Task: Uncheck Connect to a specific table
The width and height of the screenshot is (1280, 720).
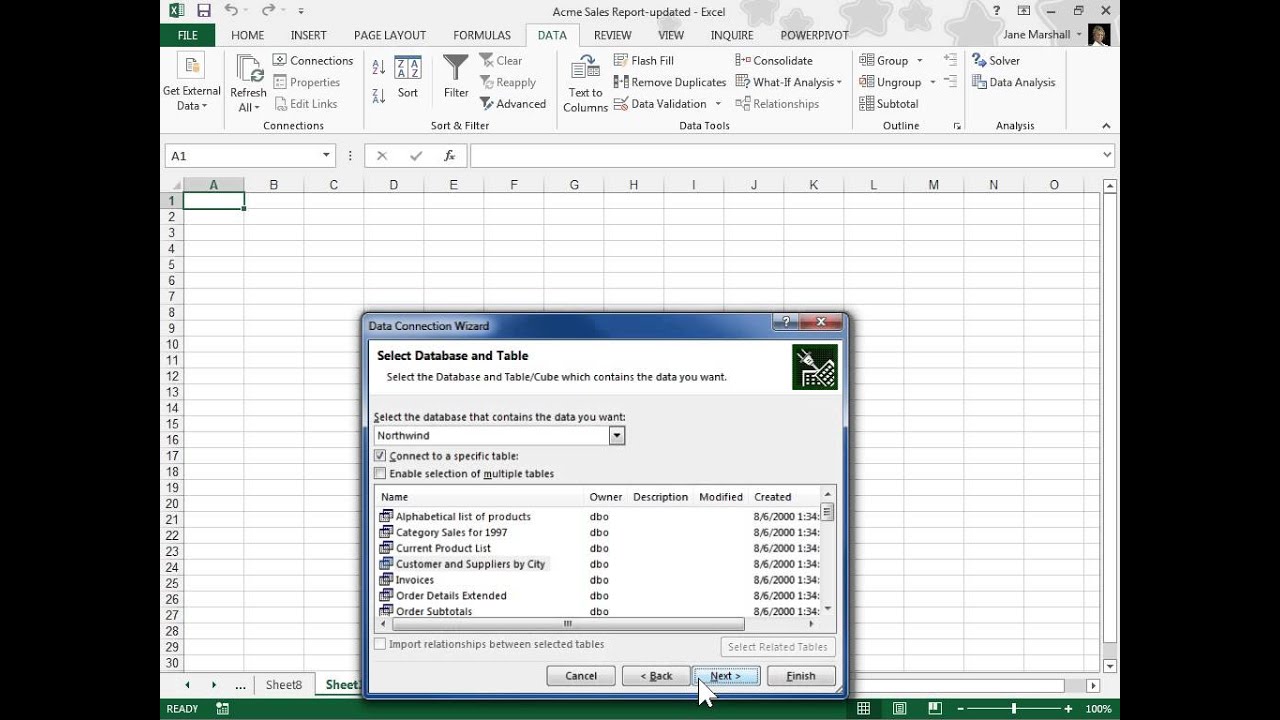Action: (380, 456)
